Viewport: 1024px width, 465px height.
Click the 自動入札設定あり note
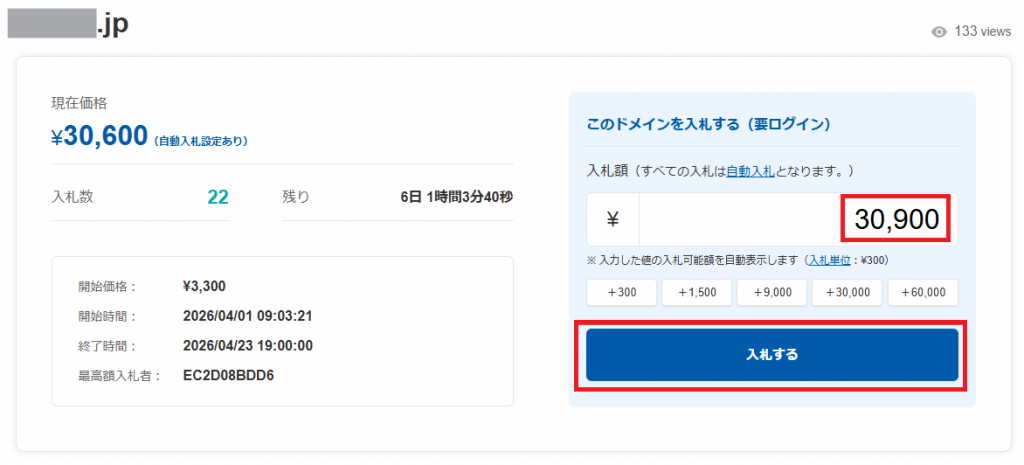202,141
